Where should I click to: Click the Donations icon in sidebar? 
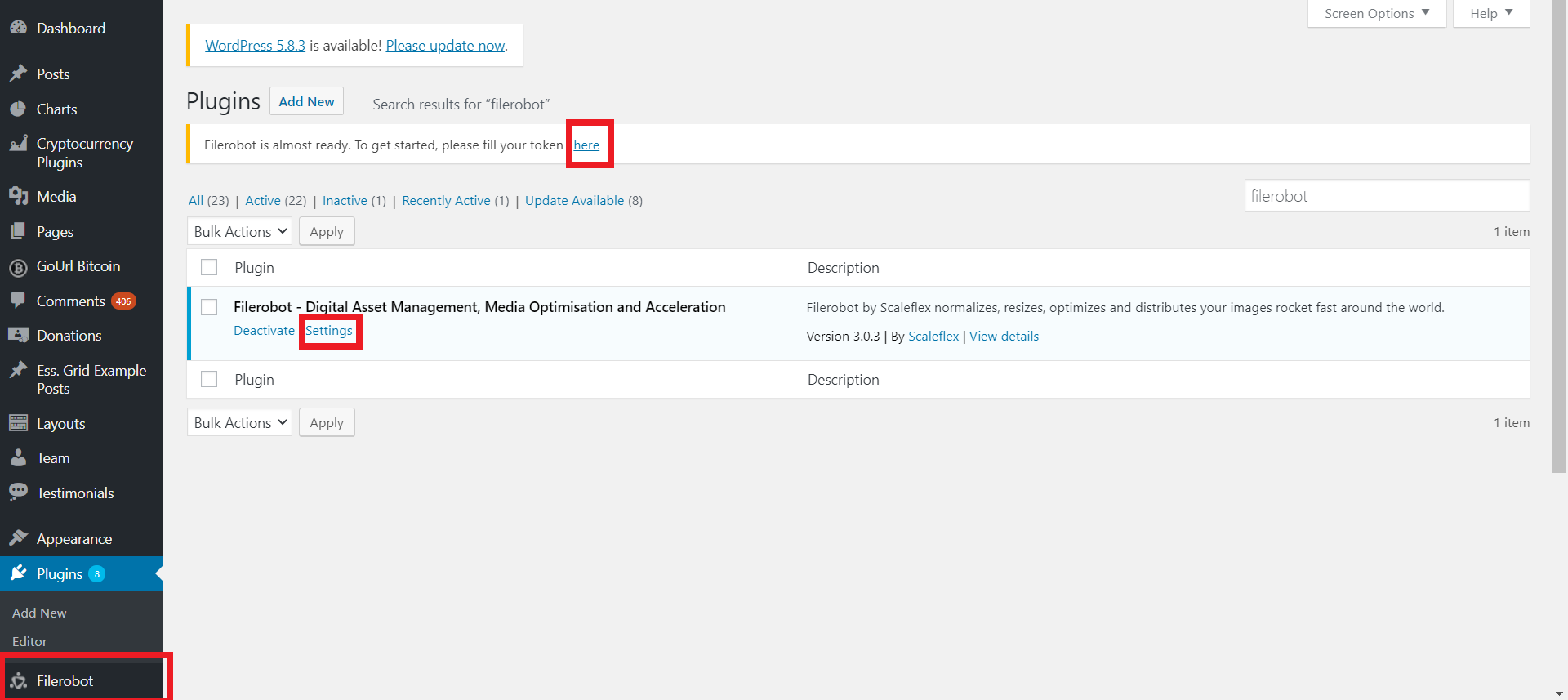click(18, 335)
